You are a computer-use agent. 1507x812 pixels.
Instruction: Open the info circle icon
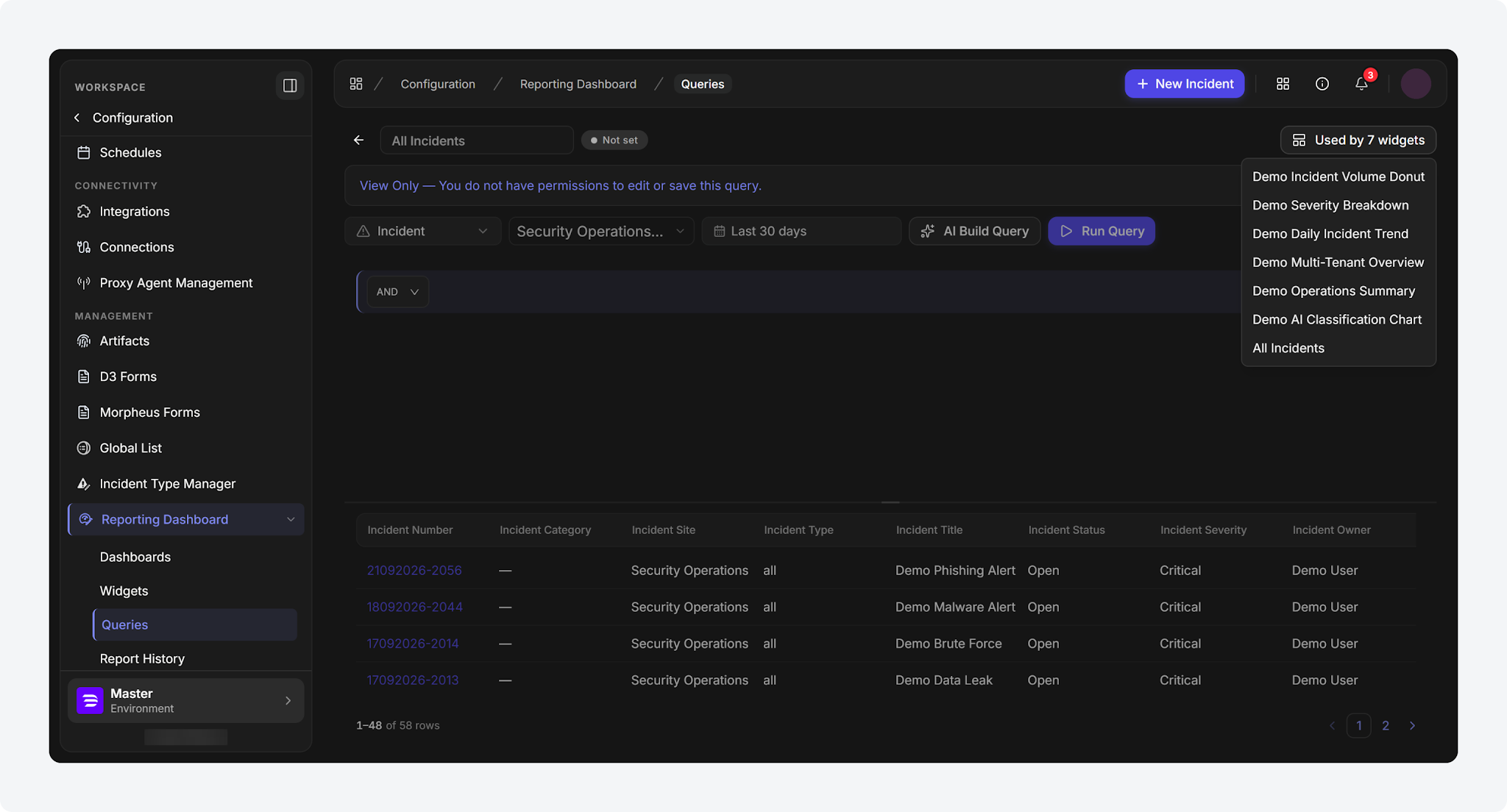pyautogui.click(x=1322, y=84)
